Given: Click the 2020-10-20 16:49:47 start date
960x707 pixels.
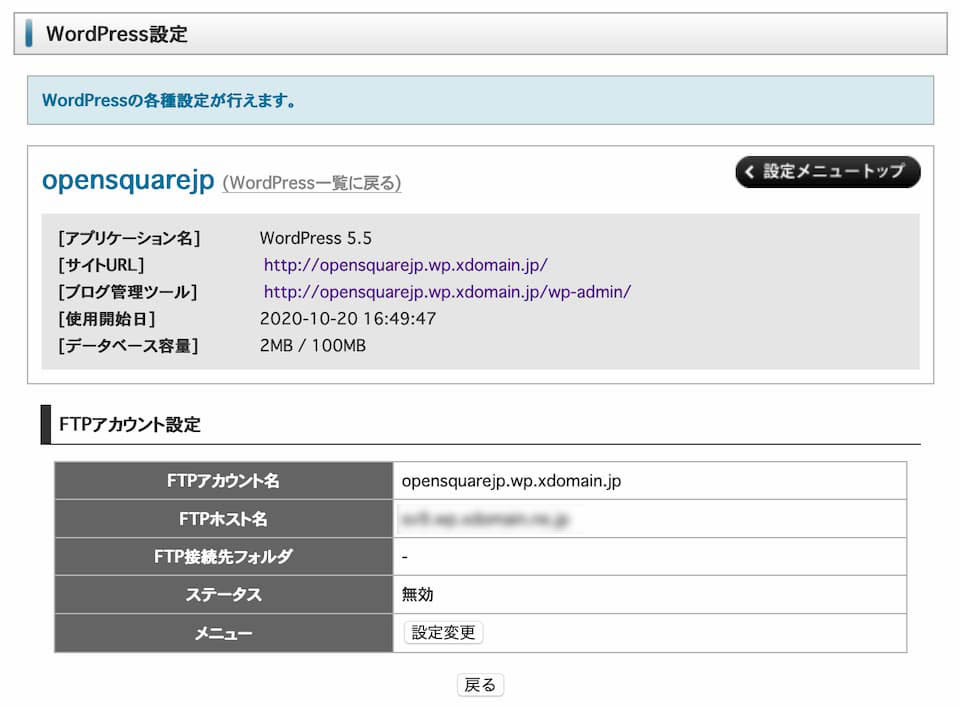Looking at the screenshot, I should coord(347,319).
